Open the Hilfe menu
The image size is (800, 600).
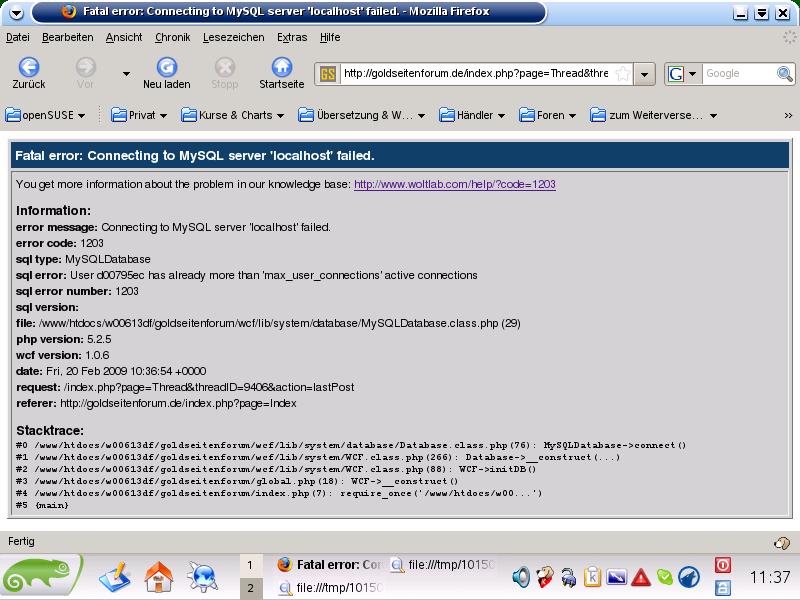tap(330, 37)
